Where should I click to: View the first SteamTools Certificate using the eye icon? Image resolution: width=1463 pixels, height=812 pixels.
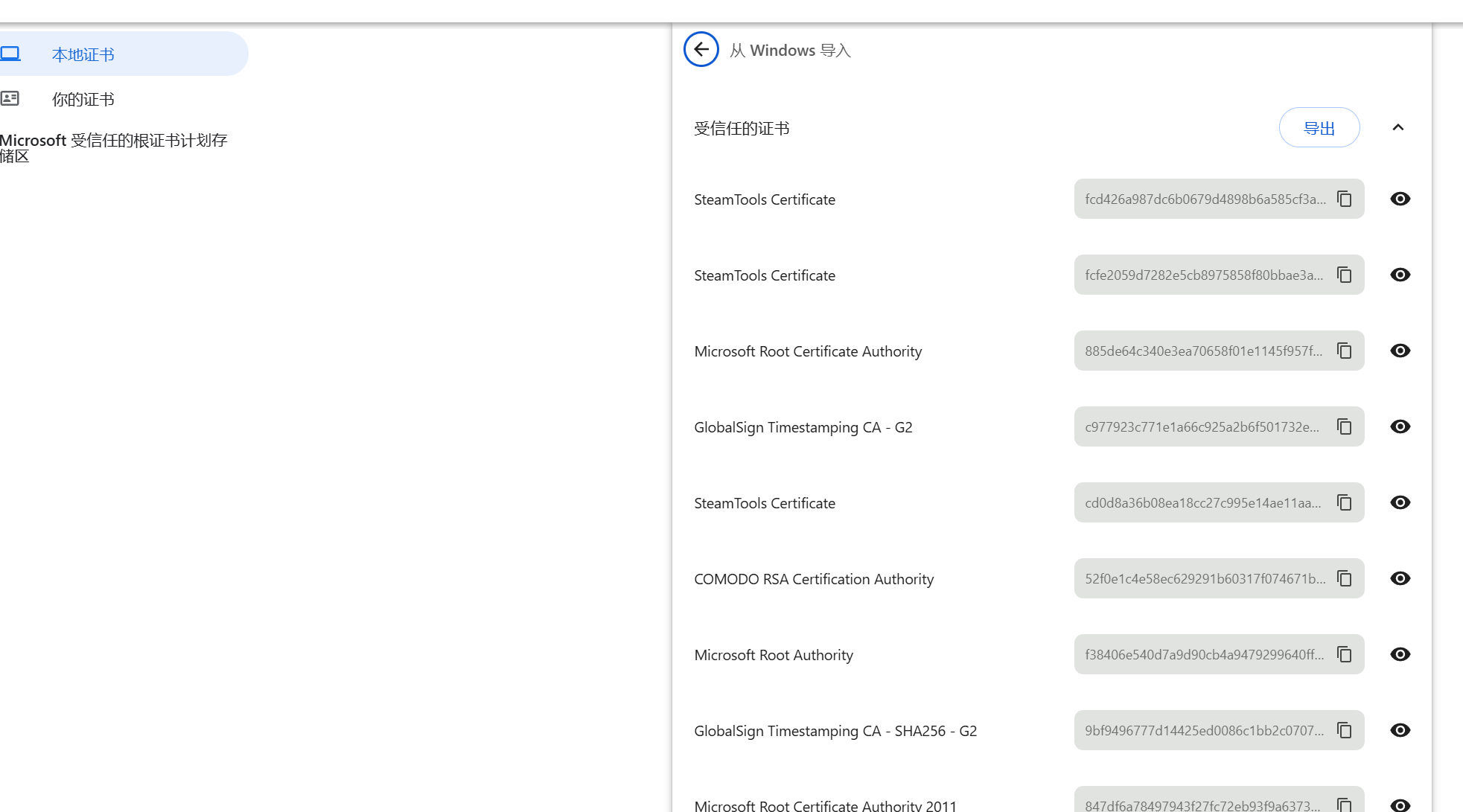click(x=1400, y=199)
